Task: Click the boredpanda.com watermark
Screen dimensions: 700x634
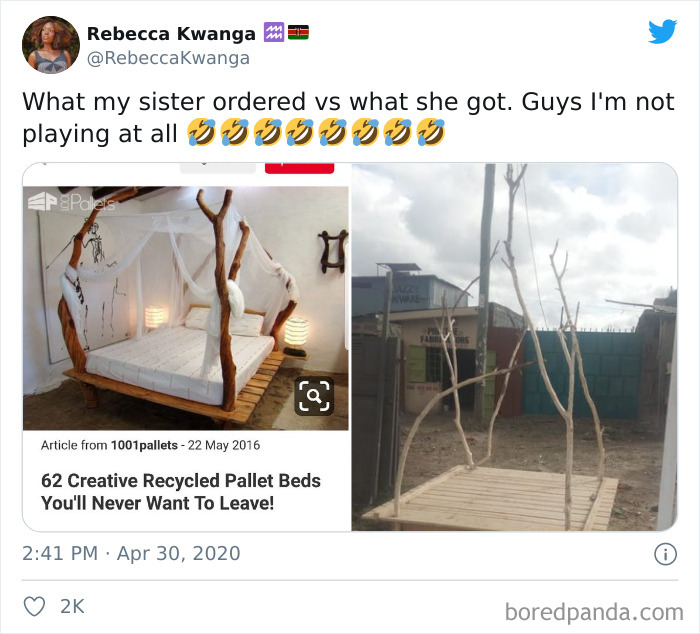Action: click(x=593, y=610)
